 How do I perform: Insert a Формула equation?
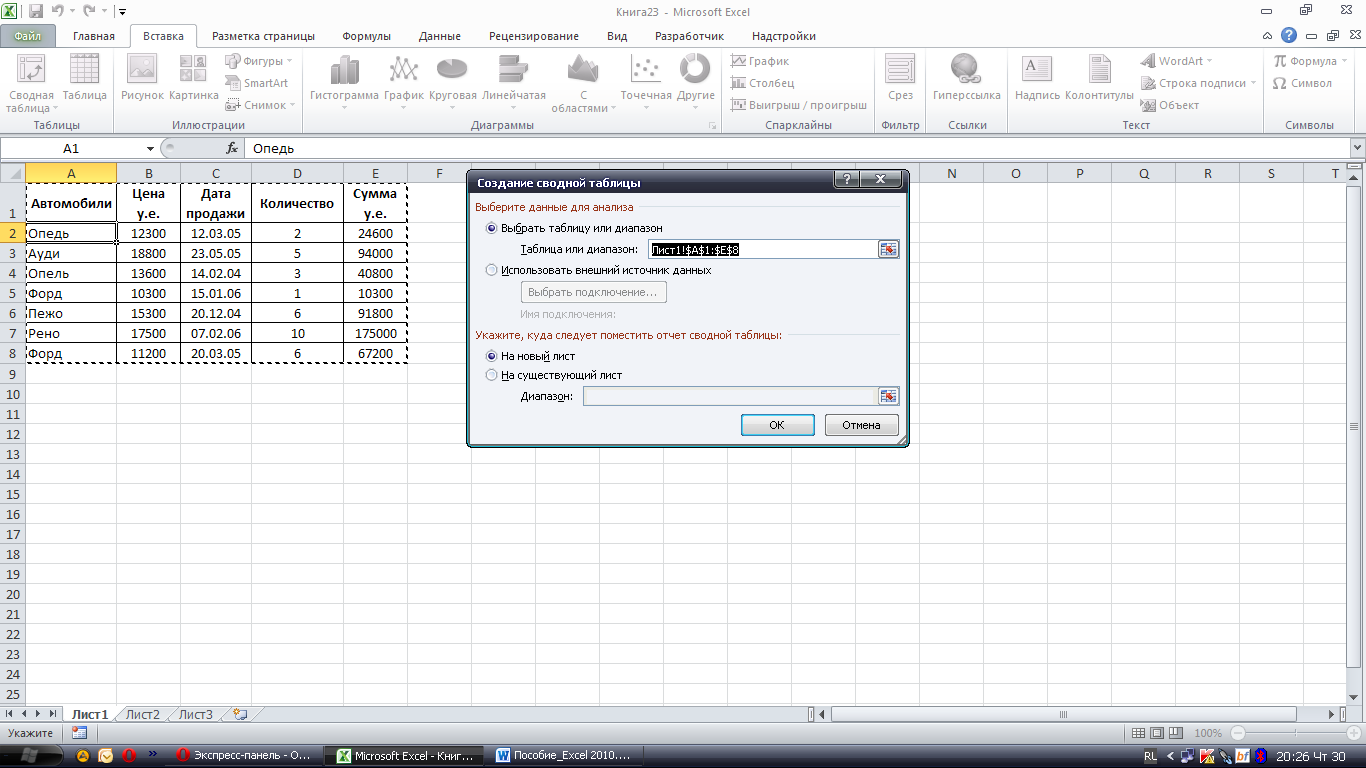(1310, 61)
